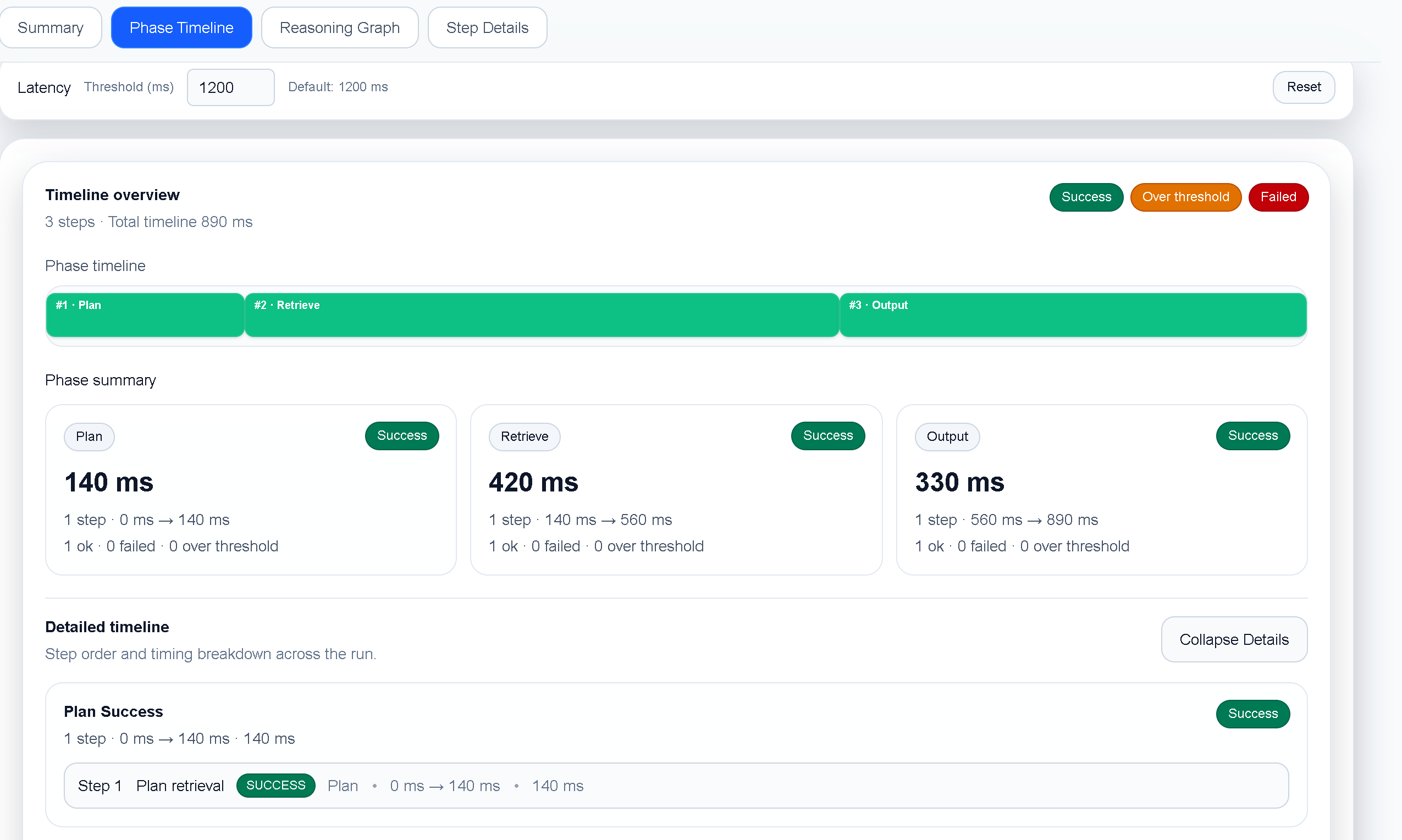The image size is (1402, 840).
Task: Click the Success badge beside Plan Success heading
Action: coord(1252,714)
